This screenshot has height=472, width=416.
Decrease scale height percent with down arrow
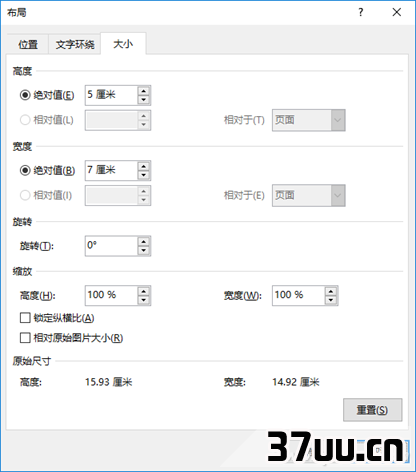tap(144, 300)
